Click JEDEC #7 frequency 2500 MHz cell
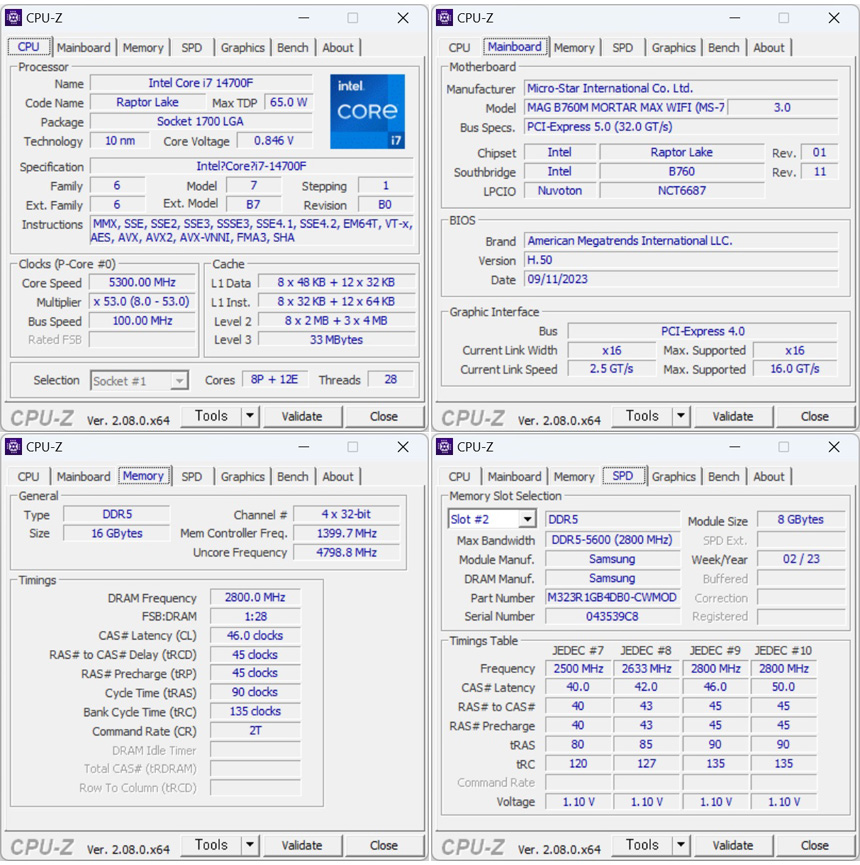This screenshot has width=860, height=865. point(578,668)
